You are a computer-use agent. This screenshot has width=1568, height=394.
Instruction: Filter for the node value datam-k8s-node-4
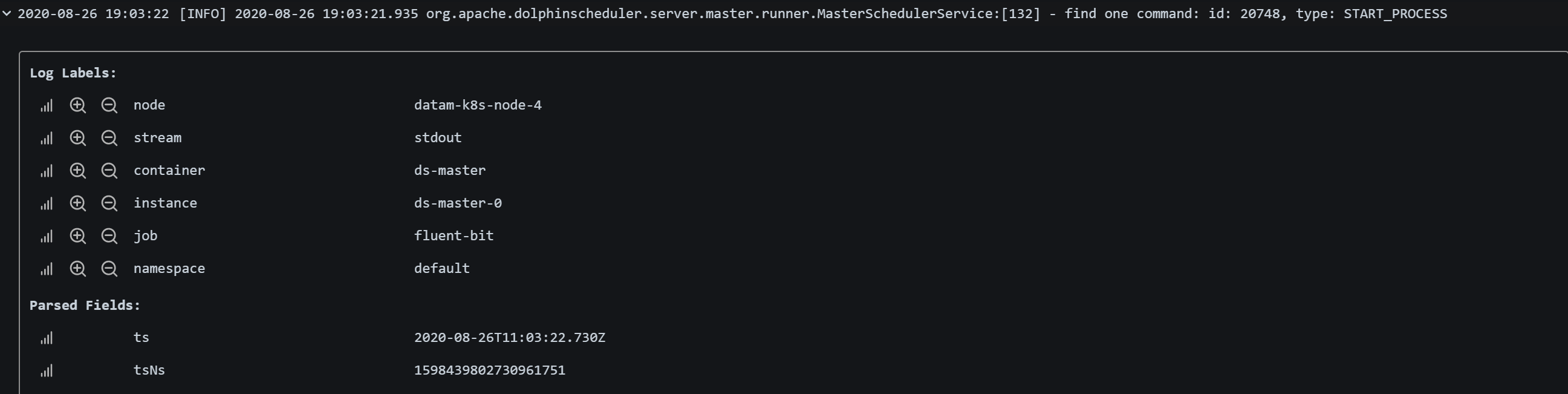(78, 105)
